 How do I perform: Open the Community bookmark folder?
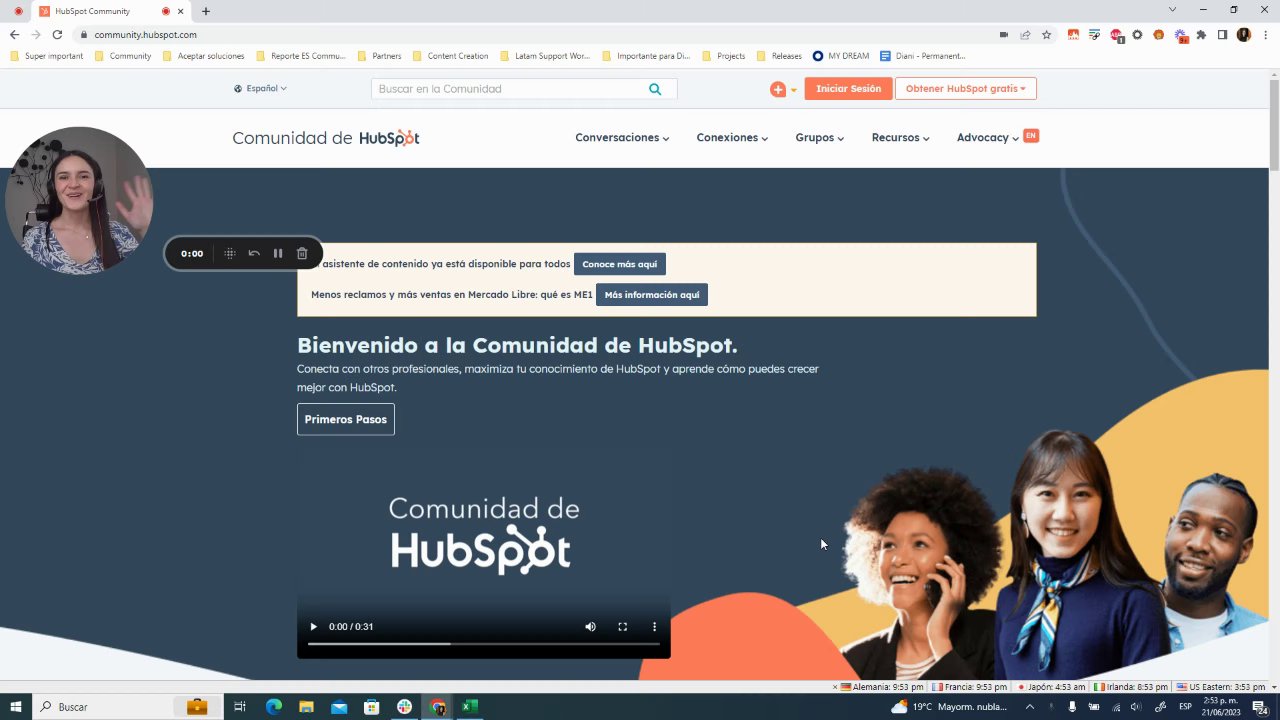pos(123,56)
